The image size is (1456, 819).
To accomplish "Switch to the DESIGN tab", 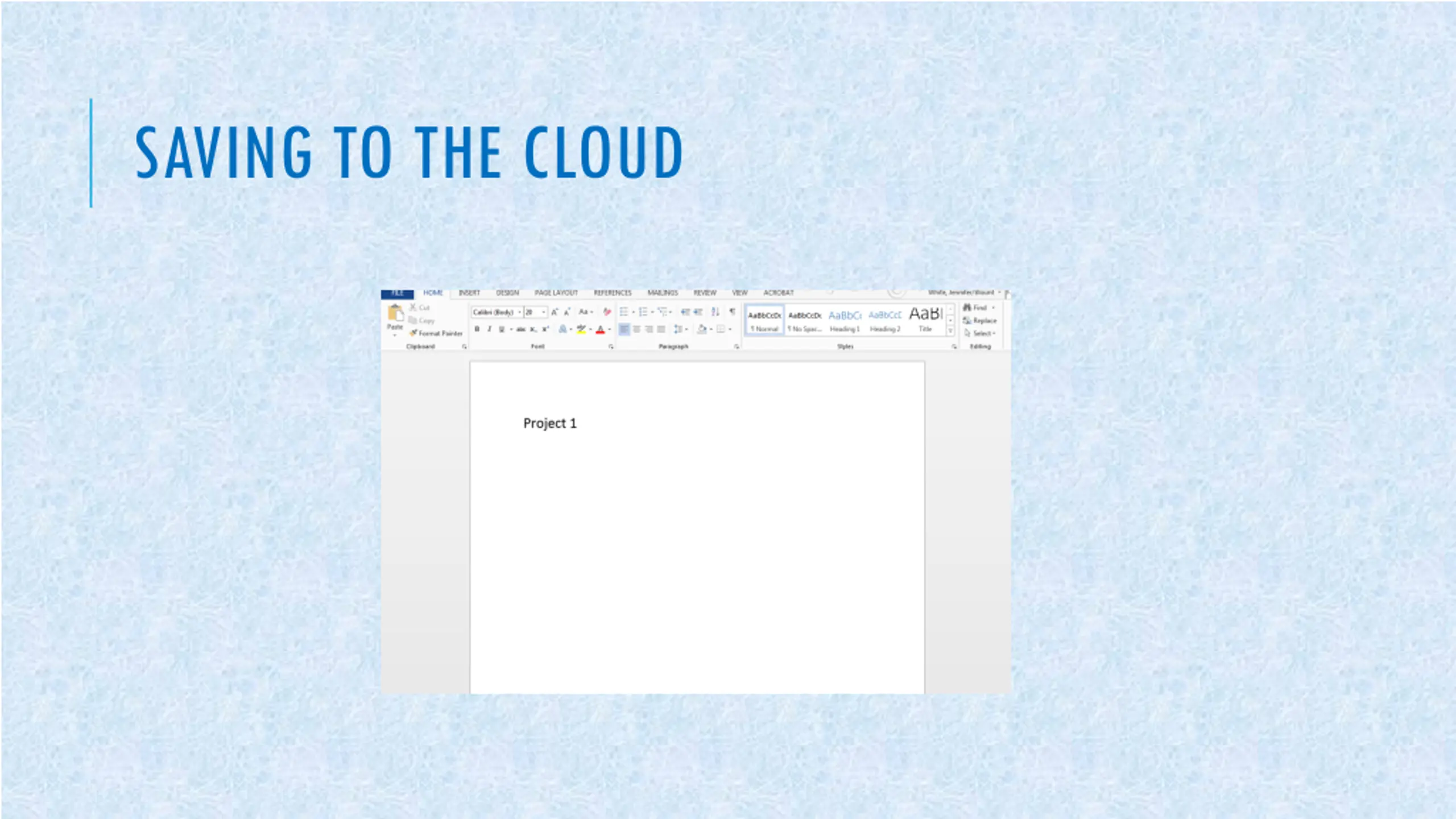I will [507, 293].
